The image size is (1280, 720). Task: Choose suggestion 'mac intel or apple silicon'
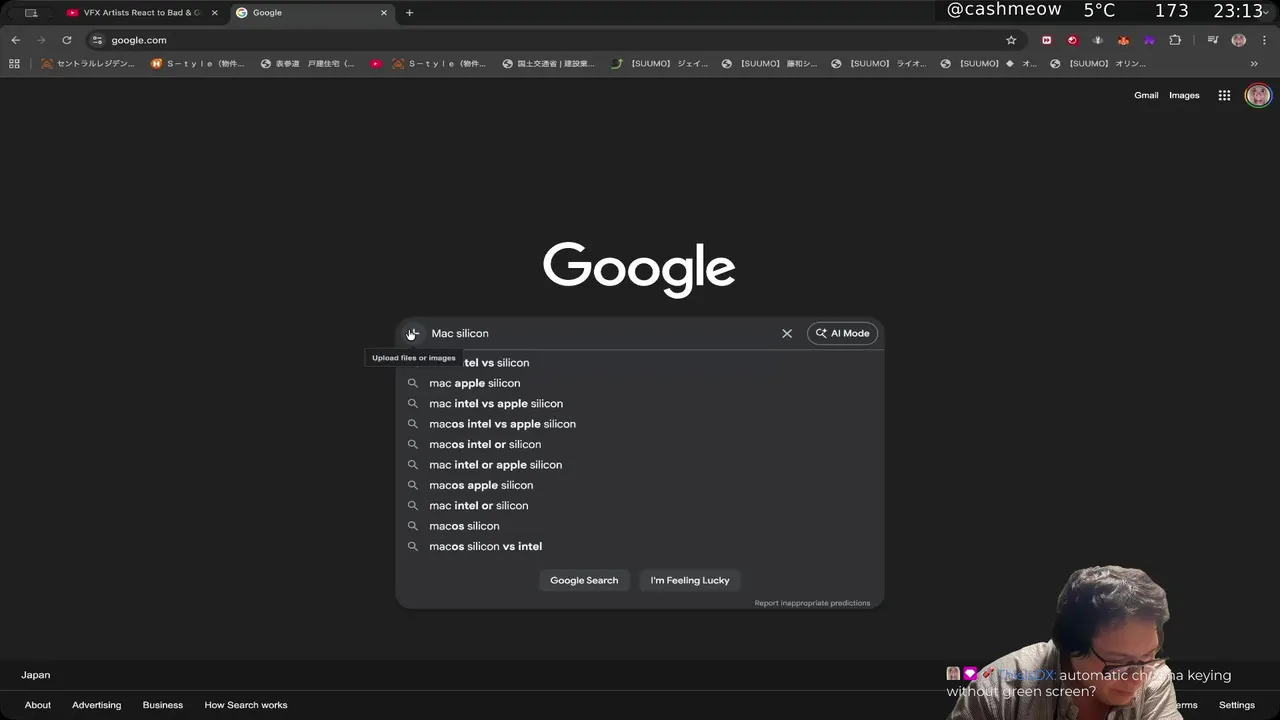coord(640,465)
